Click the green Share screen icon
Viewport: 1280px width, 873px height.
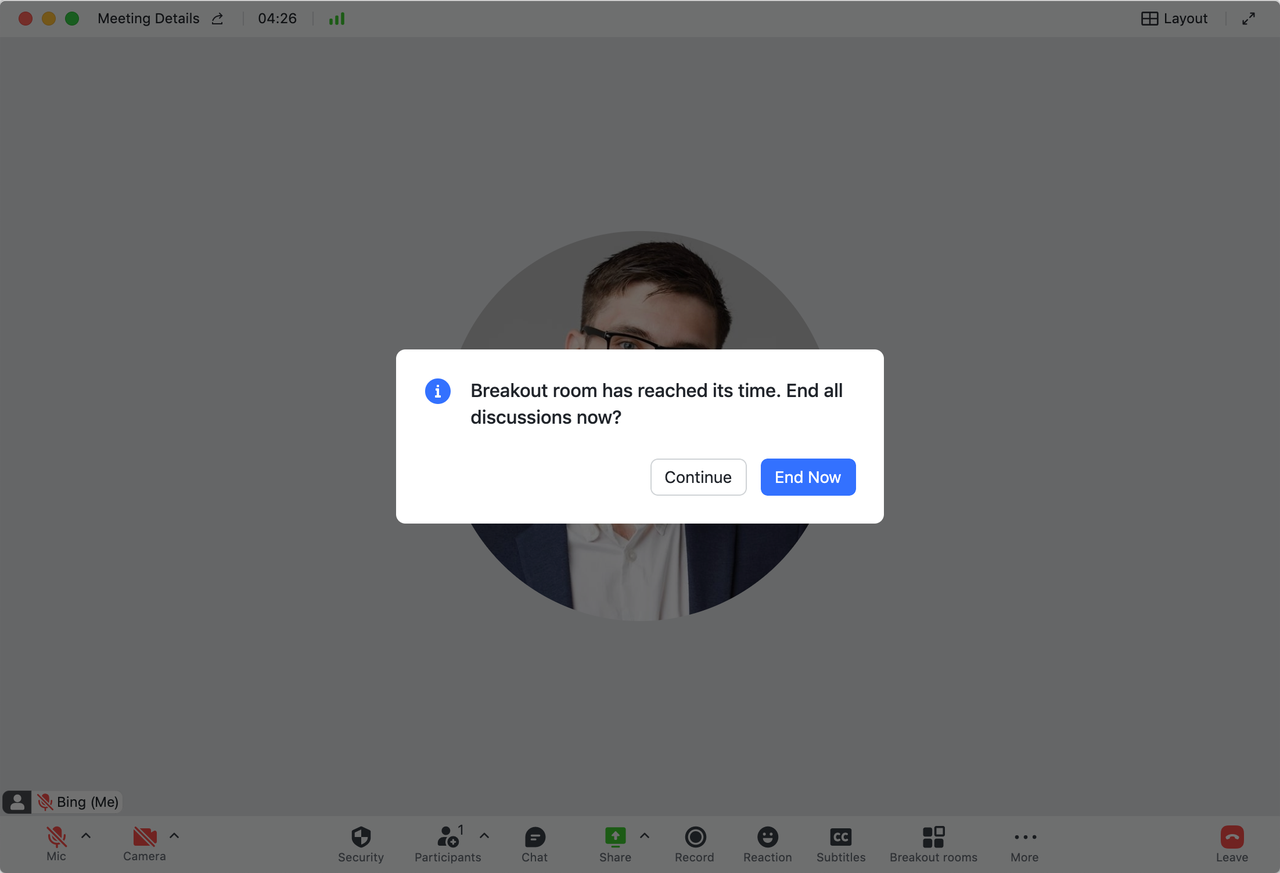(615, 836)
